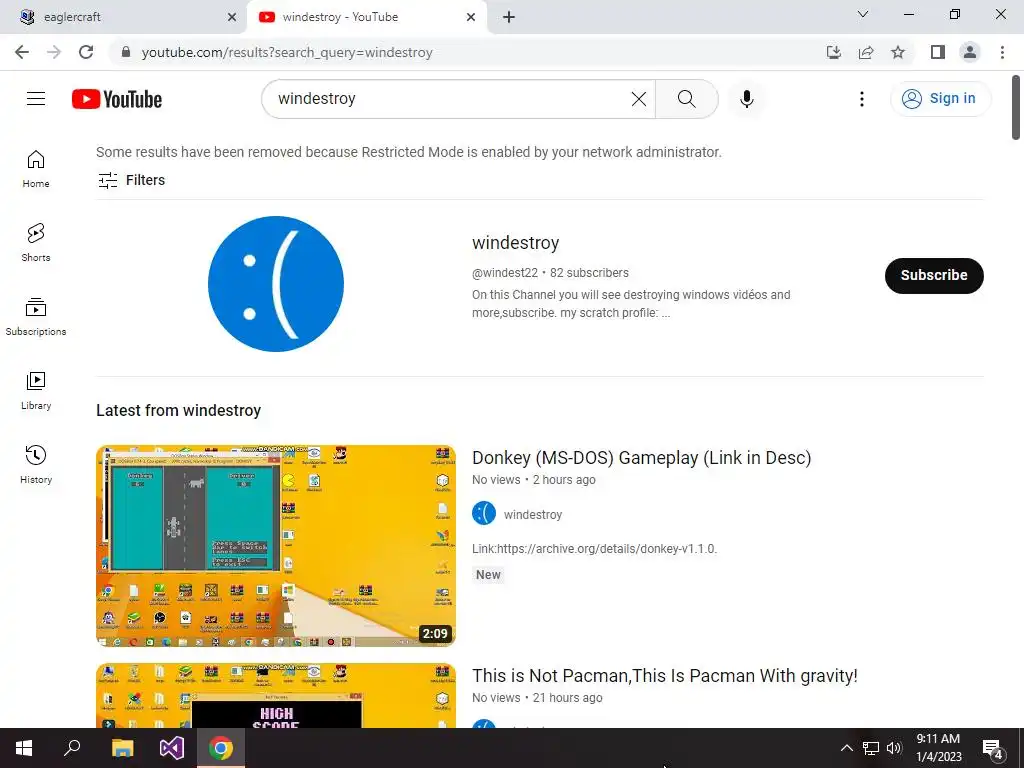
Task: Open Shorts in the sidebar
Action: pyautogui.click(x=36, y=243)
